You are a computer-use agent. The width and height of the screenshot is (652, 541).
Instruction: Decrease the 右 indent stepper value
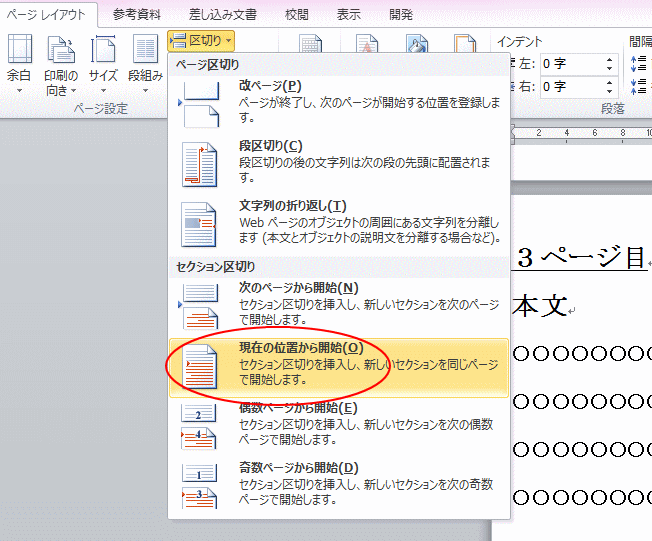pos(610,91)
